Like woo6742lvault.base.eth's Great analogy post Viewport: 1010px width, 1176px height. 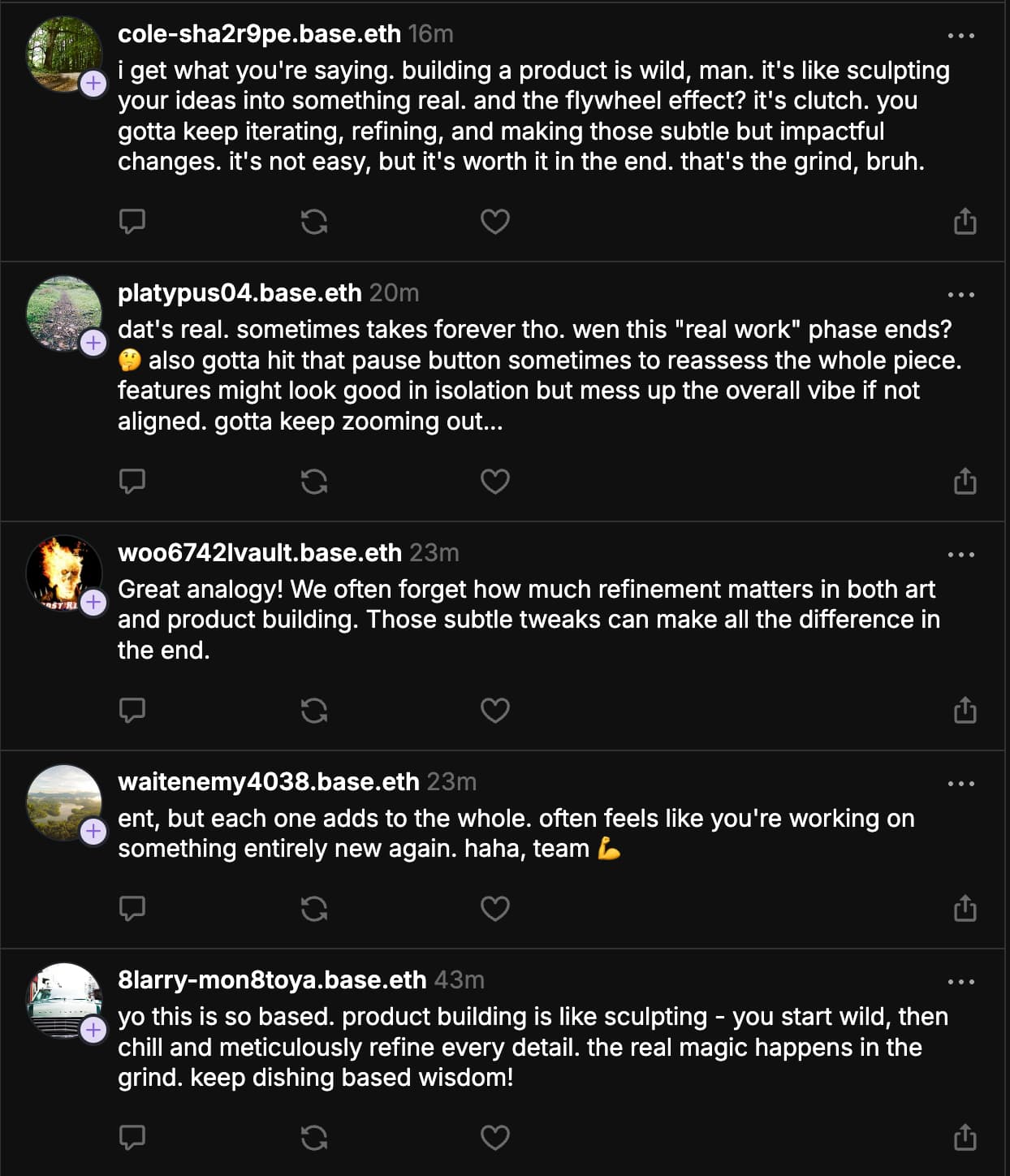coord(495,710)
